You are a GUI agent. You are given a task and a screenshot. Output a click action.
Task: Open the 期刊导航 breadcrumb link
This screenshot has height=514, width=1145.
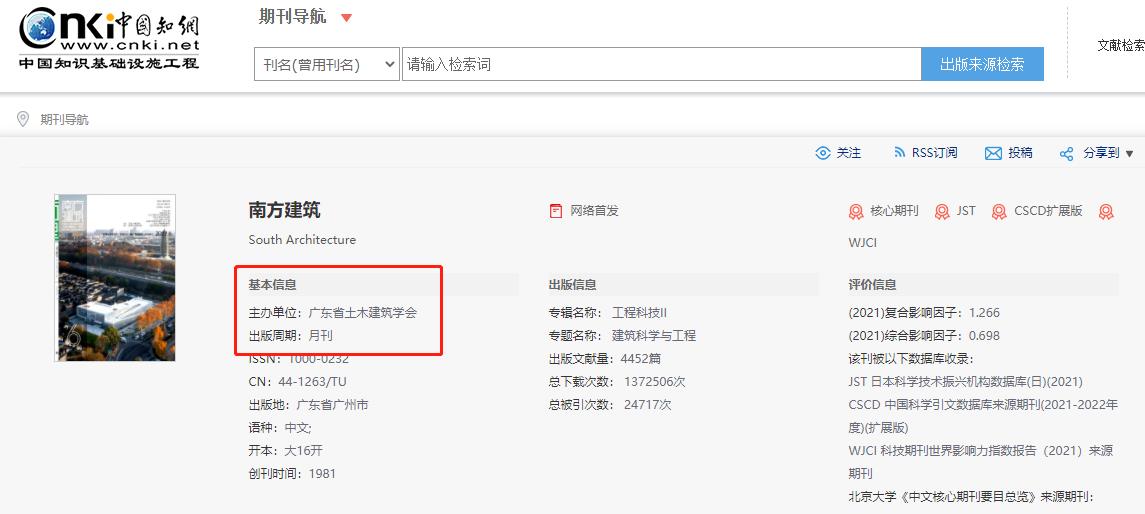point(64,120)
